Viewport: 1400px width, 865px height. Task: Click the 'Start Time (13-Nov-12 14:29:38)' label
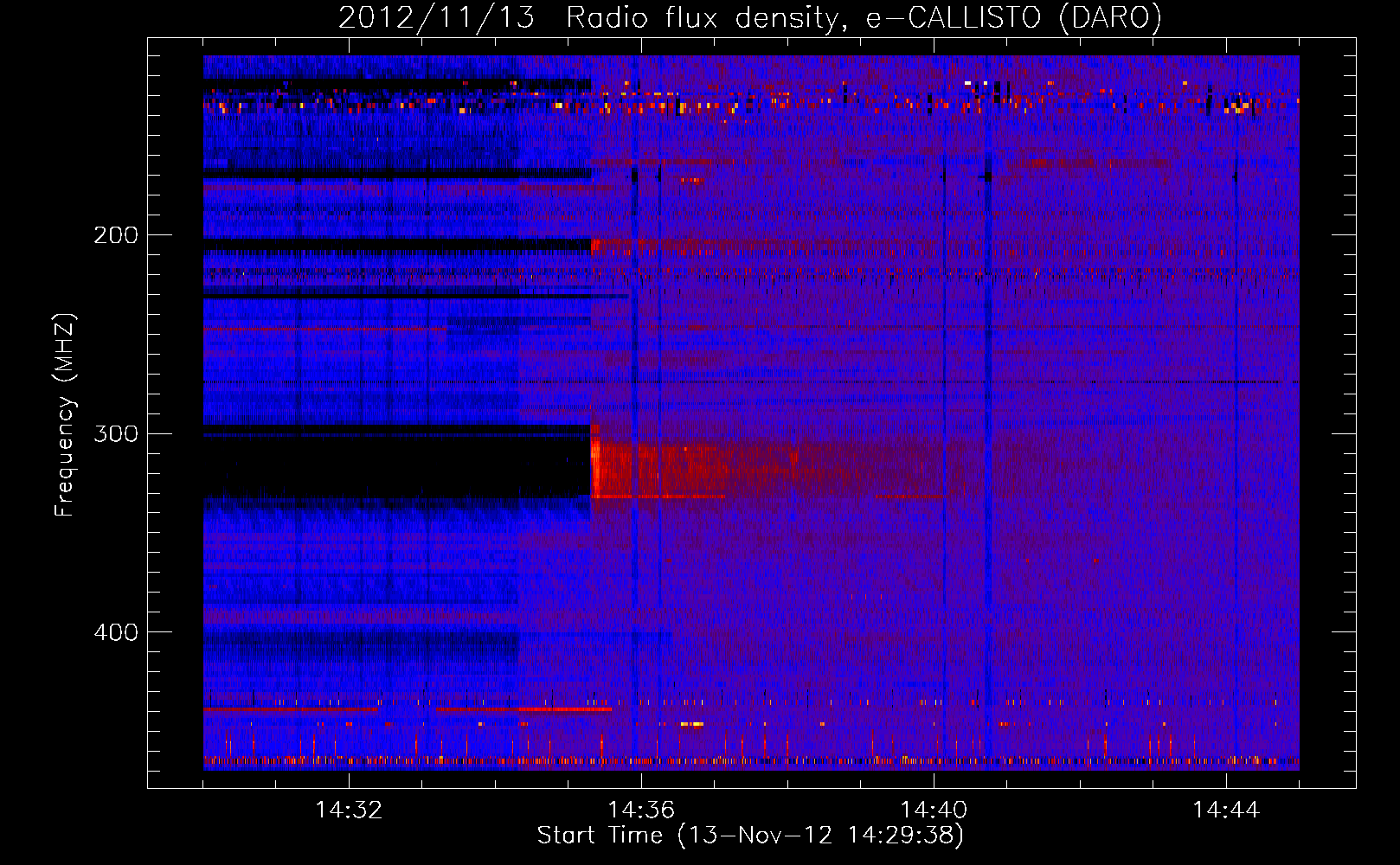pyautogui.click(x=750, y=836)
